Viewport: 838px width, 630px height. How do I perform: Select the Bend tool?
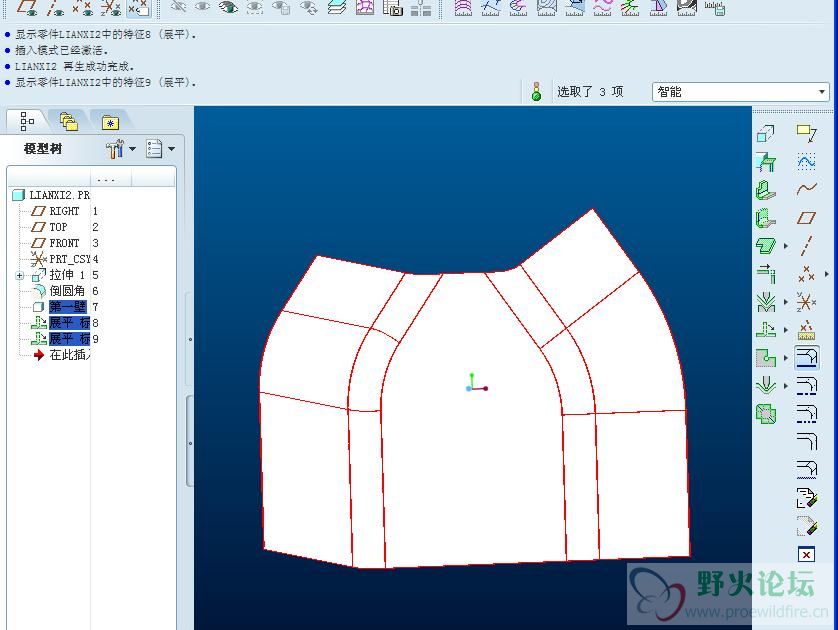coord(765,302)
